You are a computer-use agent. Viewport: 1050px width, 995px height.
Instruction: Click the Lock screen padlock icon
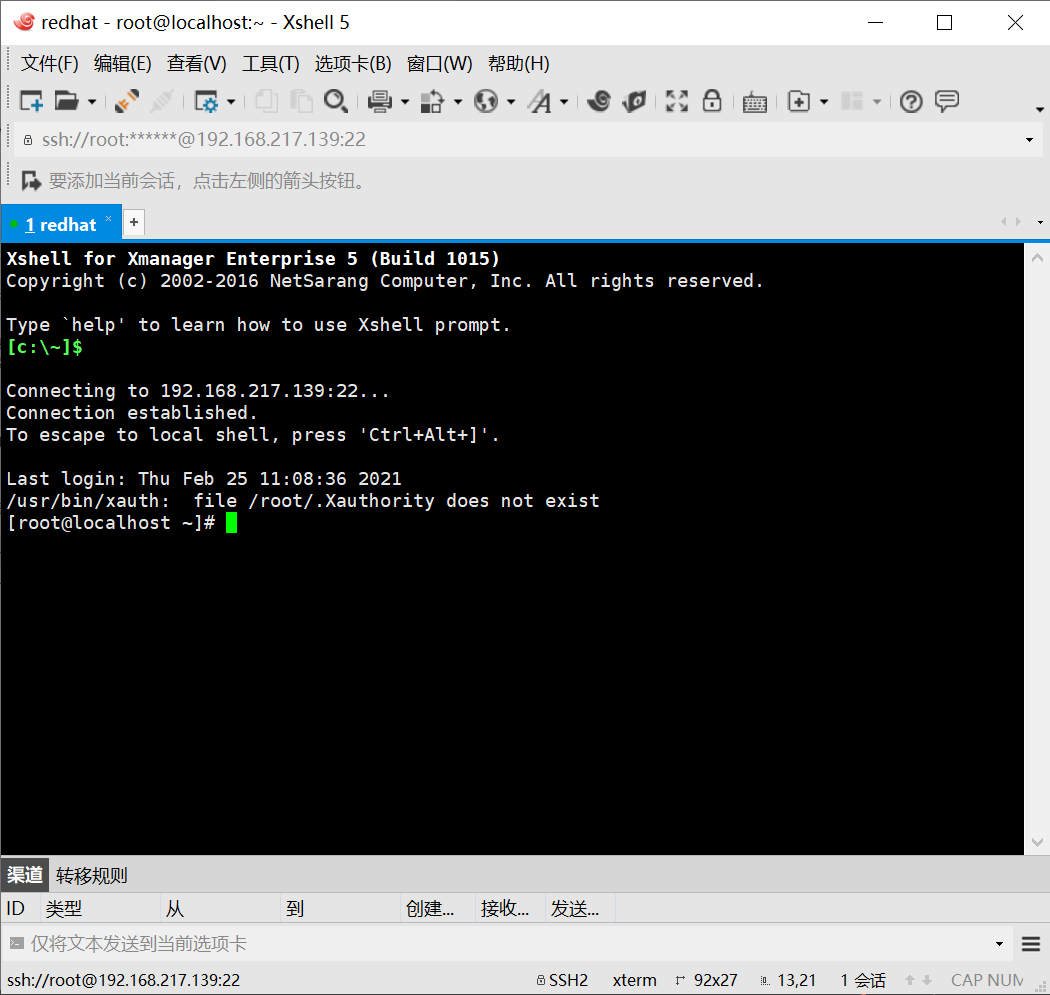click(x=712, y=102)
